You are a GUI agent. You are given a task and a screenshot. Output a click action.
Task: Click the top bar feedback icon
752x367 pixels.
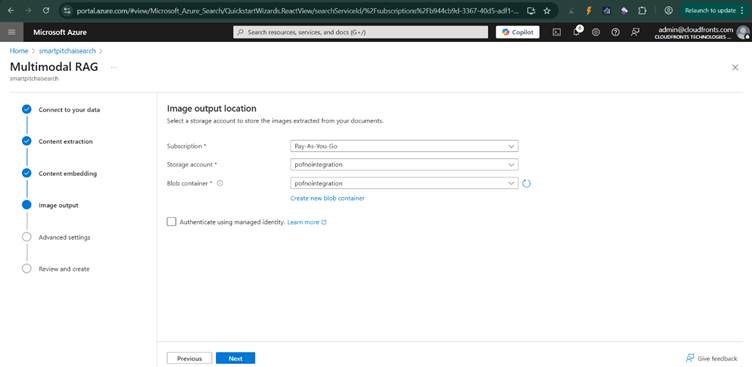click(x=635, y=32)
